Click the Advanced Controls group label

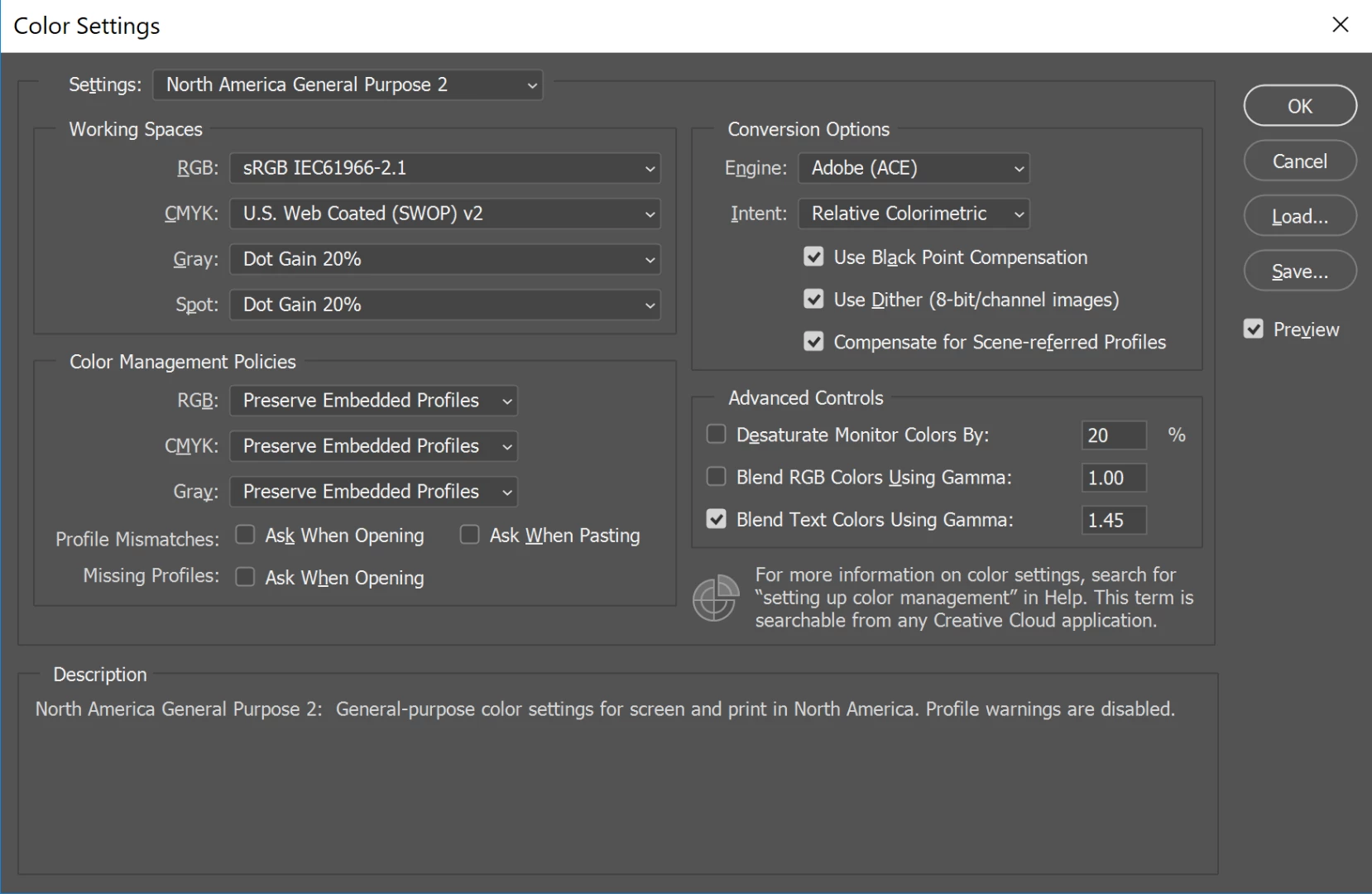click(806, 398)
